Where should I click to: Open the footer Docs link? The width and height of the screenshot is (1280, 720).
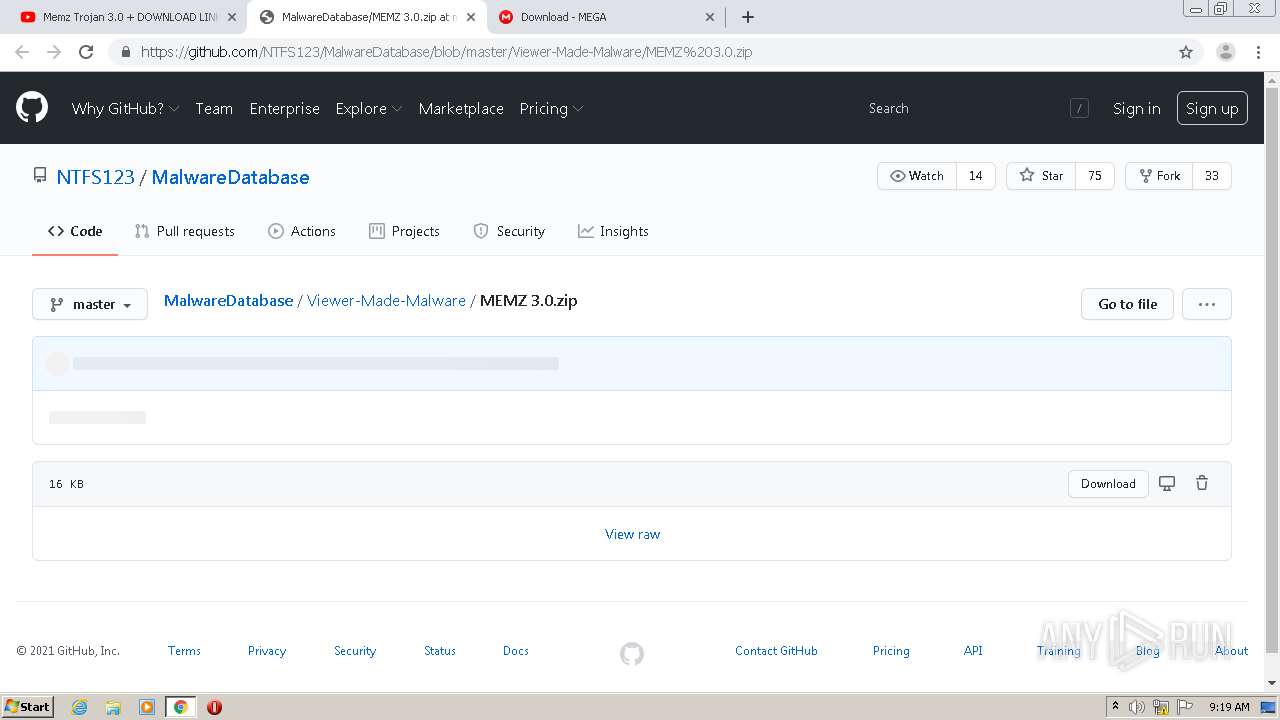tap(516, 651)
